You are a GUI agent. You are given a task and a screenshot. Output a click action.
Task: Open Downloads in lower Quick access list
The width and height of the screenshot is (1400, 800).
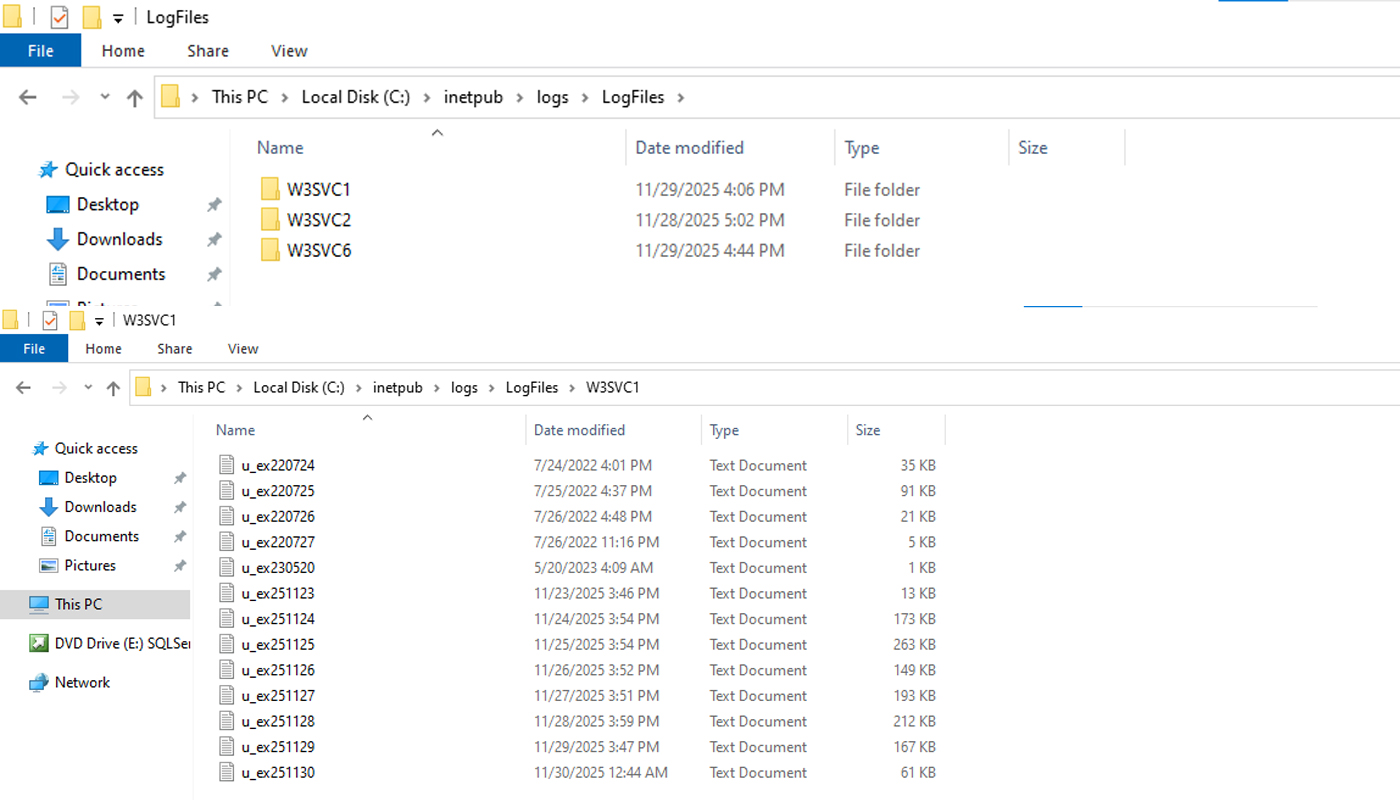click(100, 507)
